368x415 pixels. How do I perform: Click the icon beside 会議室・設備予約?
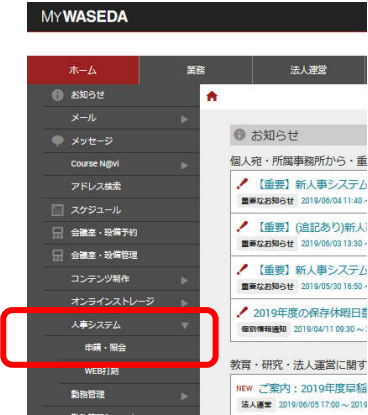[57, 233]
